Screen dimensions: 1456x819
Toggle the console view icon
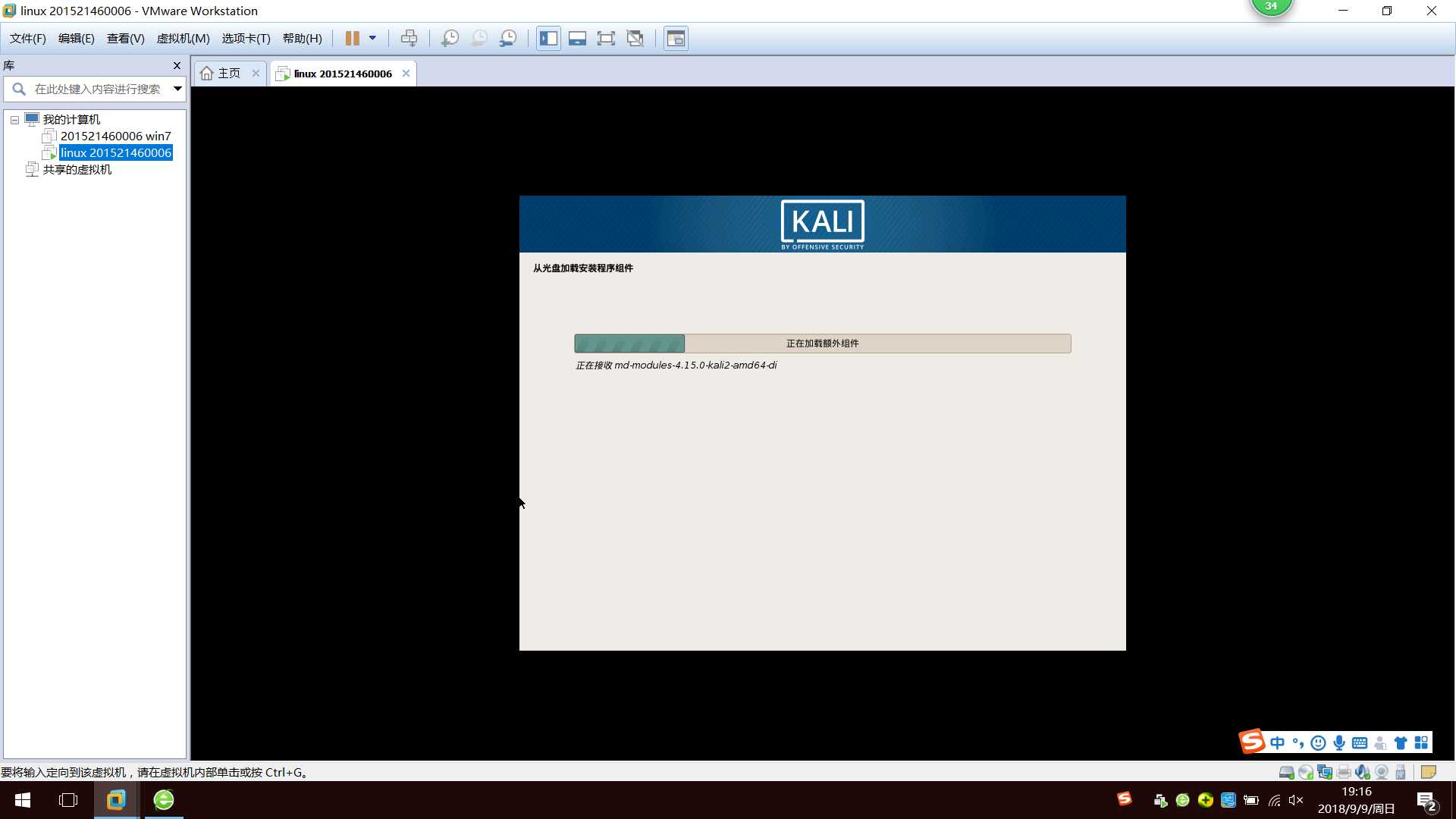676,39
